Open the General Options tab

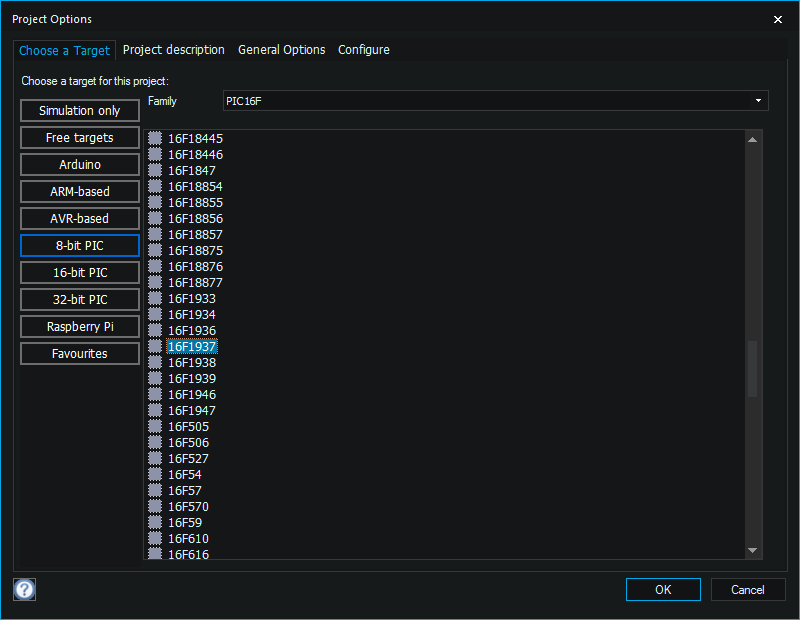click(x=282, y=50)
